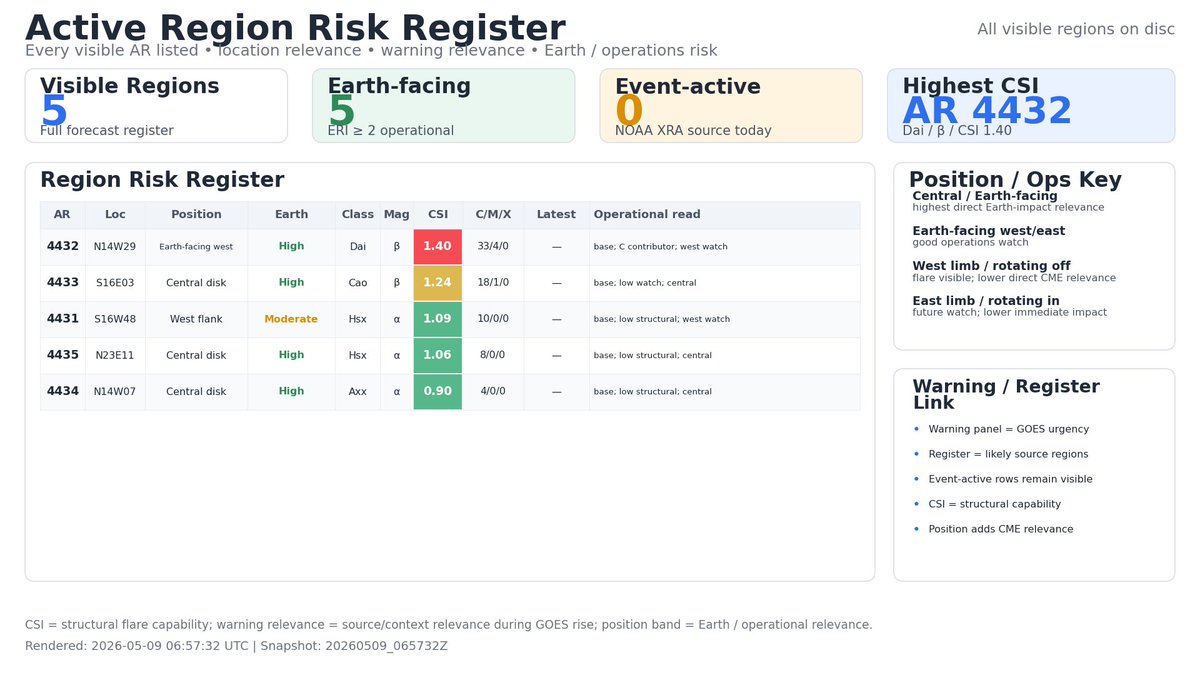Click the CSI column header
The width and height of the screenshot is (1200, 675).
(x=438, y=215)
